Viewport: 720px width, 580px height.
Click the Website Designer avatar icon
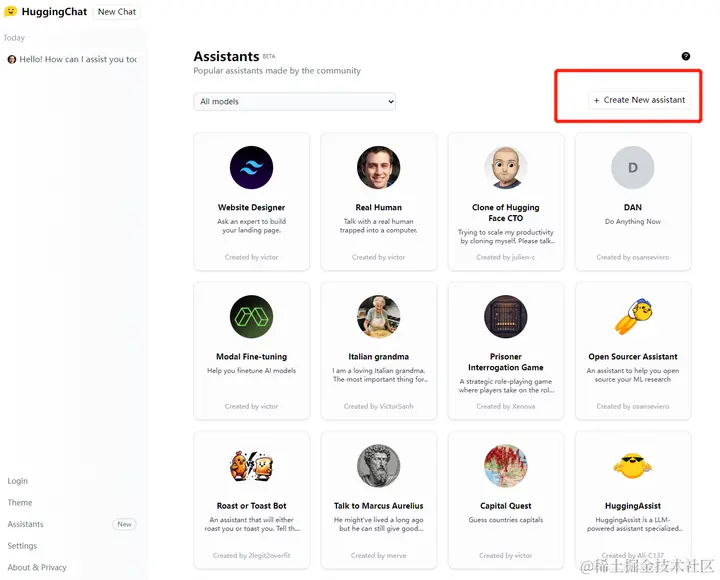252,168
